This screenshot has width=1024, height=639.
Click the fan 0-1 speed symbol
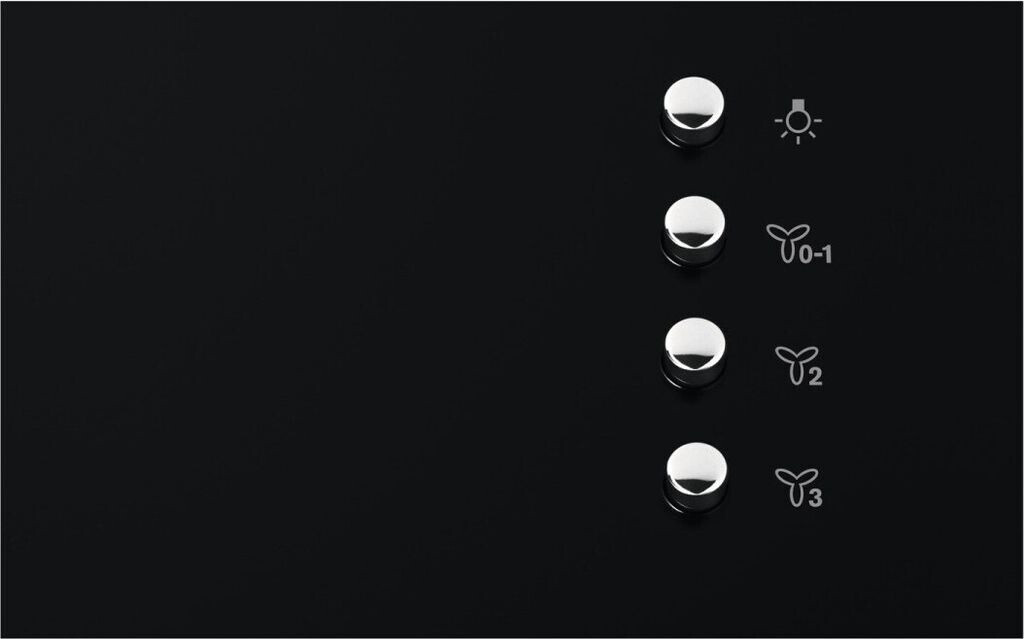(x=799, y=244)
